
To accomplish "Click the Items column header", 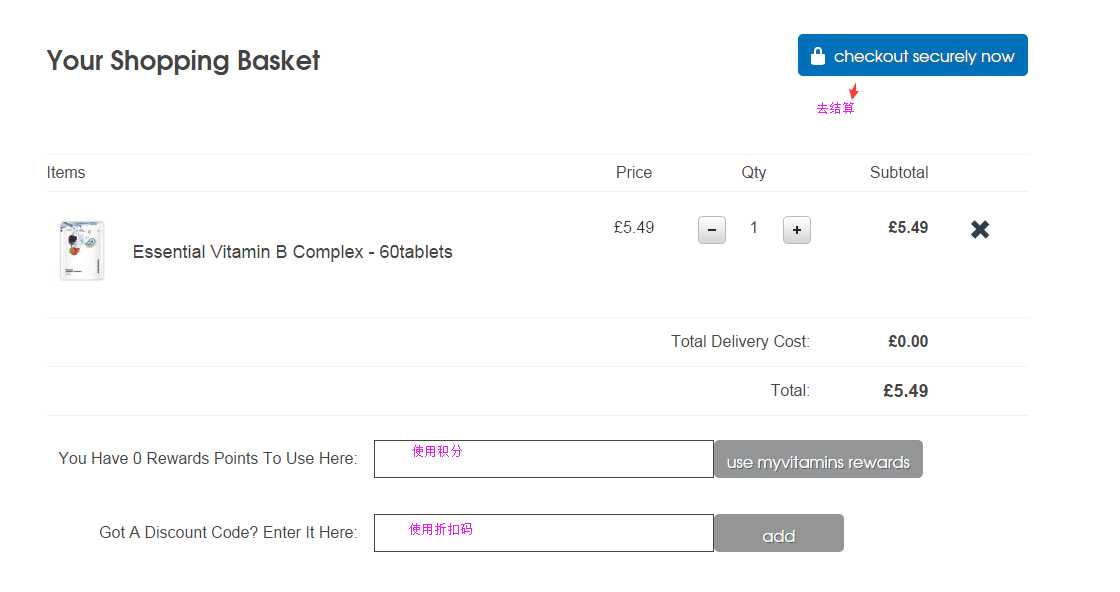I will 66,173.
